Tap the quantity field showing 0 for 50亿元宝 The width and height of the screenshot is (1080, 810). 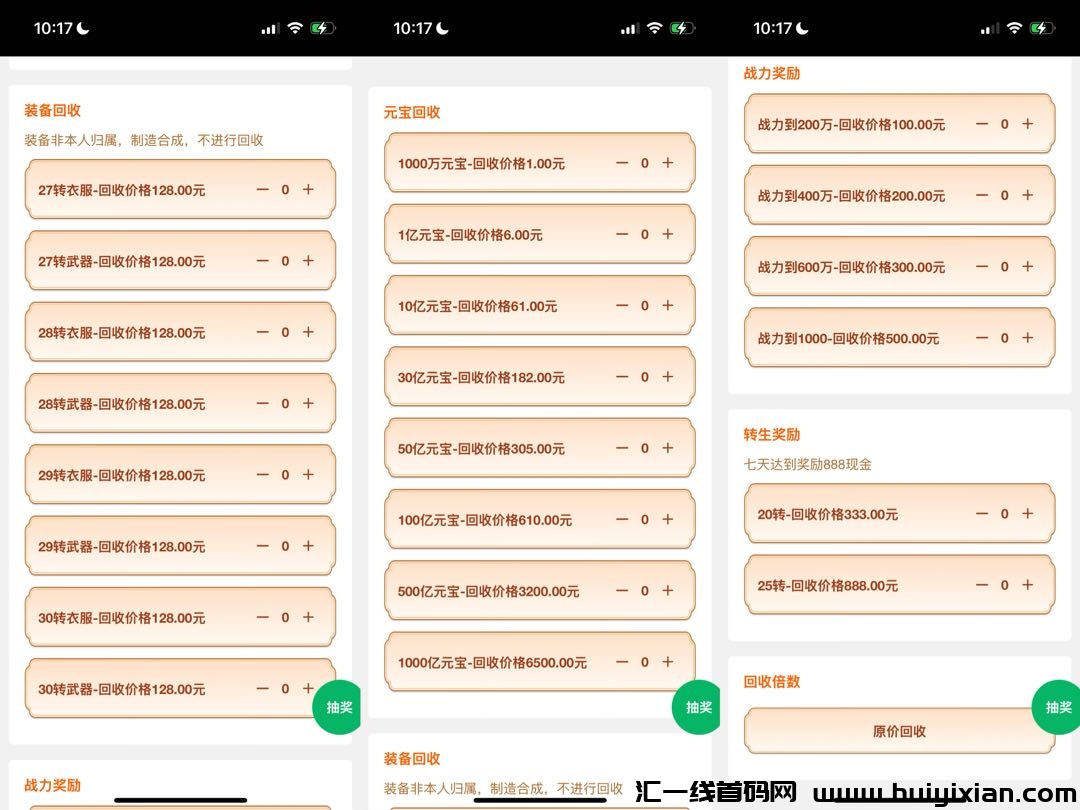645,448
